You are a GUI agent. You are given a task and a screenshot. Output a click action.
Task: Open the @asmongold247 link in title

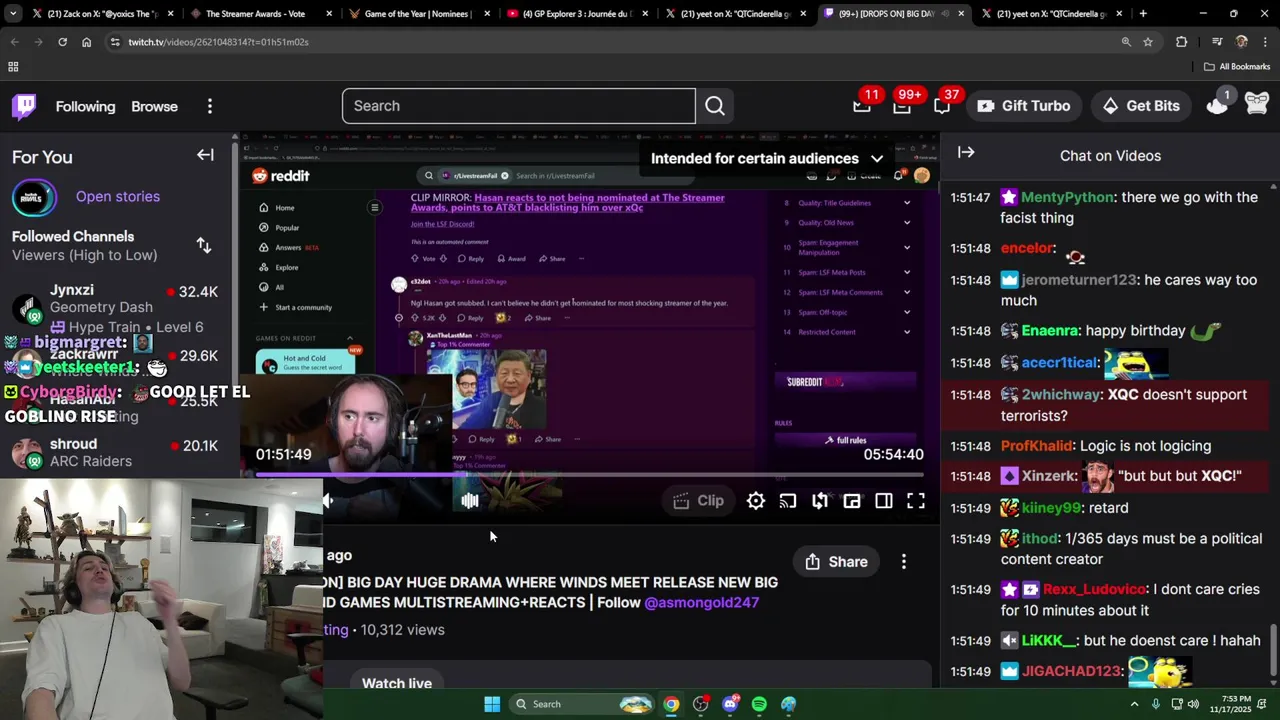coord(701,602)
